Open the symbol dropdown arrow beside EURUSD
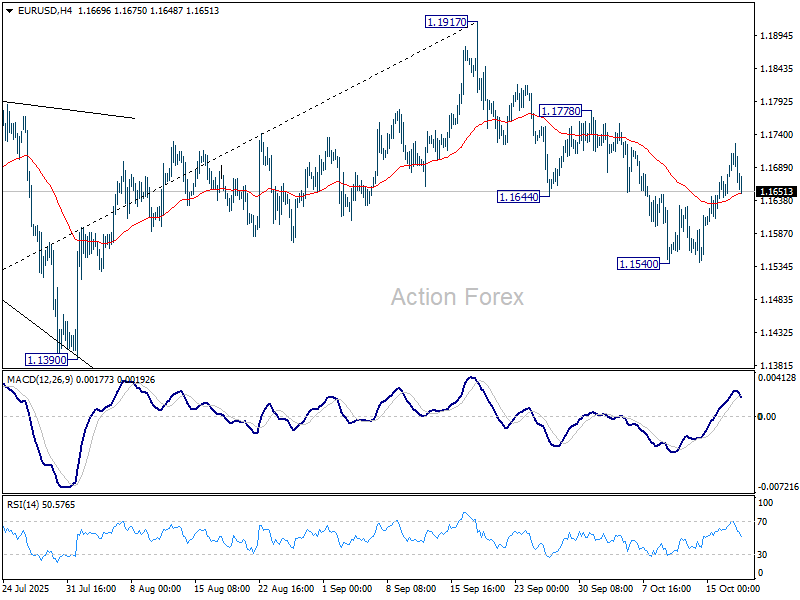Viewport: 800px width, 600px height. tap(10, 13)
